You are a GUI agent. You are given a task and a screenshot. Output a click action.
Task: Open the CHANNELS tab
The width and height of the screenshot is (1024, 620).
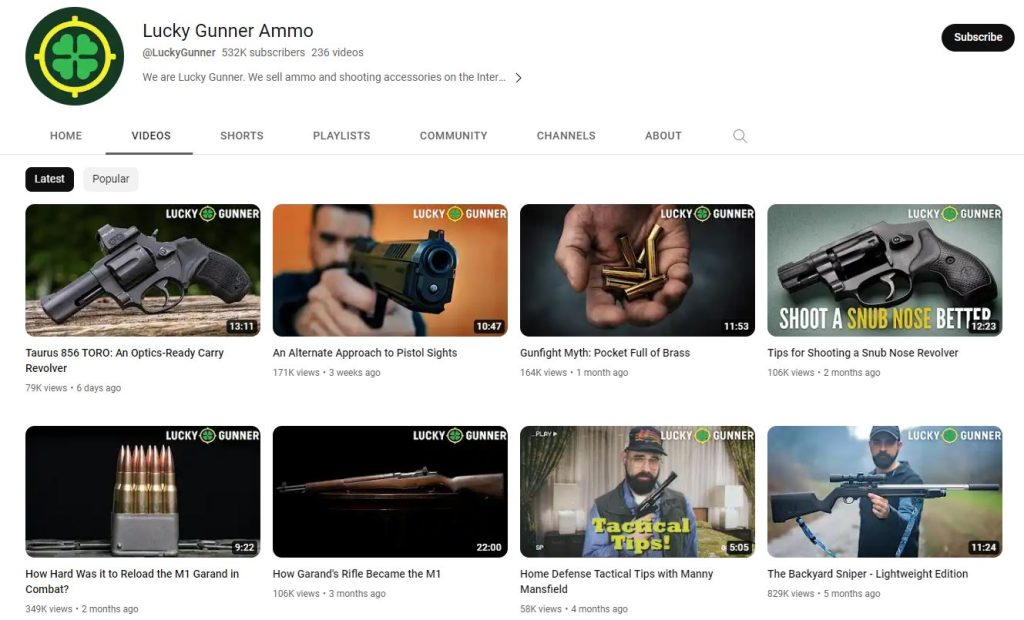pyautogui.click(x=565, y=135)
